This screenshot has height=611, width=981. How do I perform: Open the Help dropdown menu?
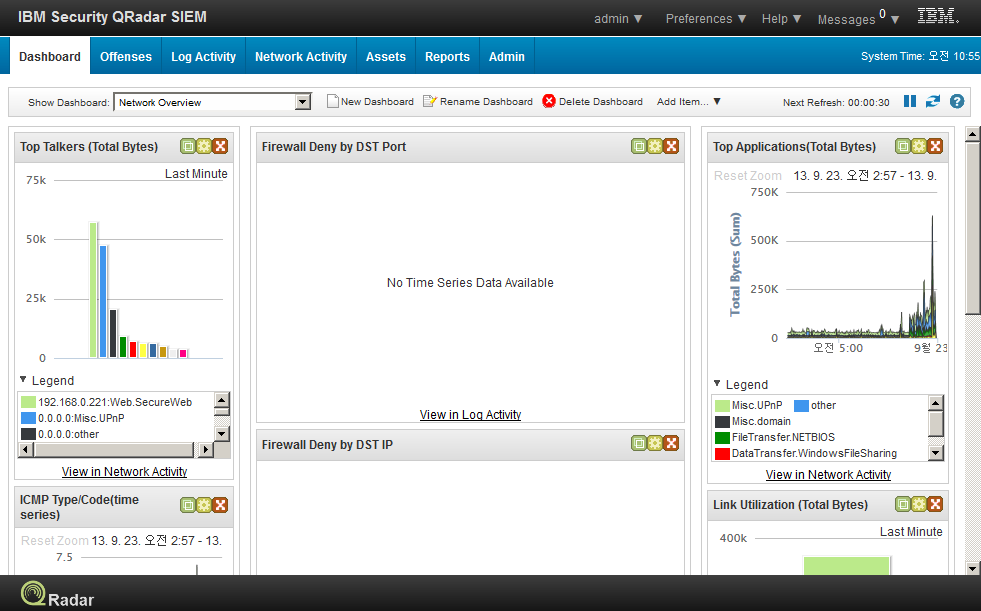781,19
